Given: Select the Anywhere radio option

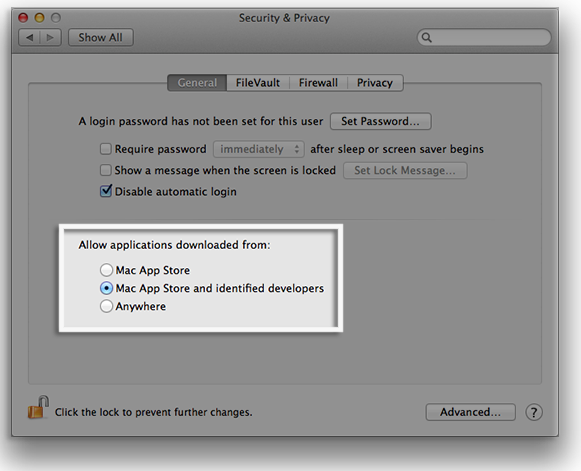Looking at the screenshot, I should (106, 306).
